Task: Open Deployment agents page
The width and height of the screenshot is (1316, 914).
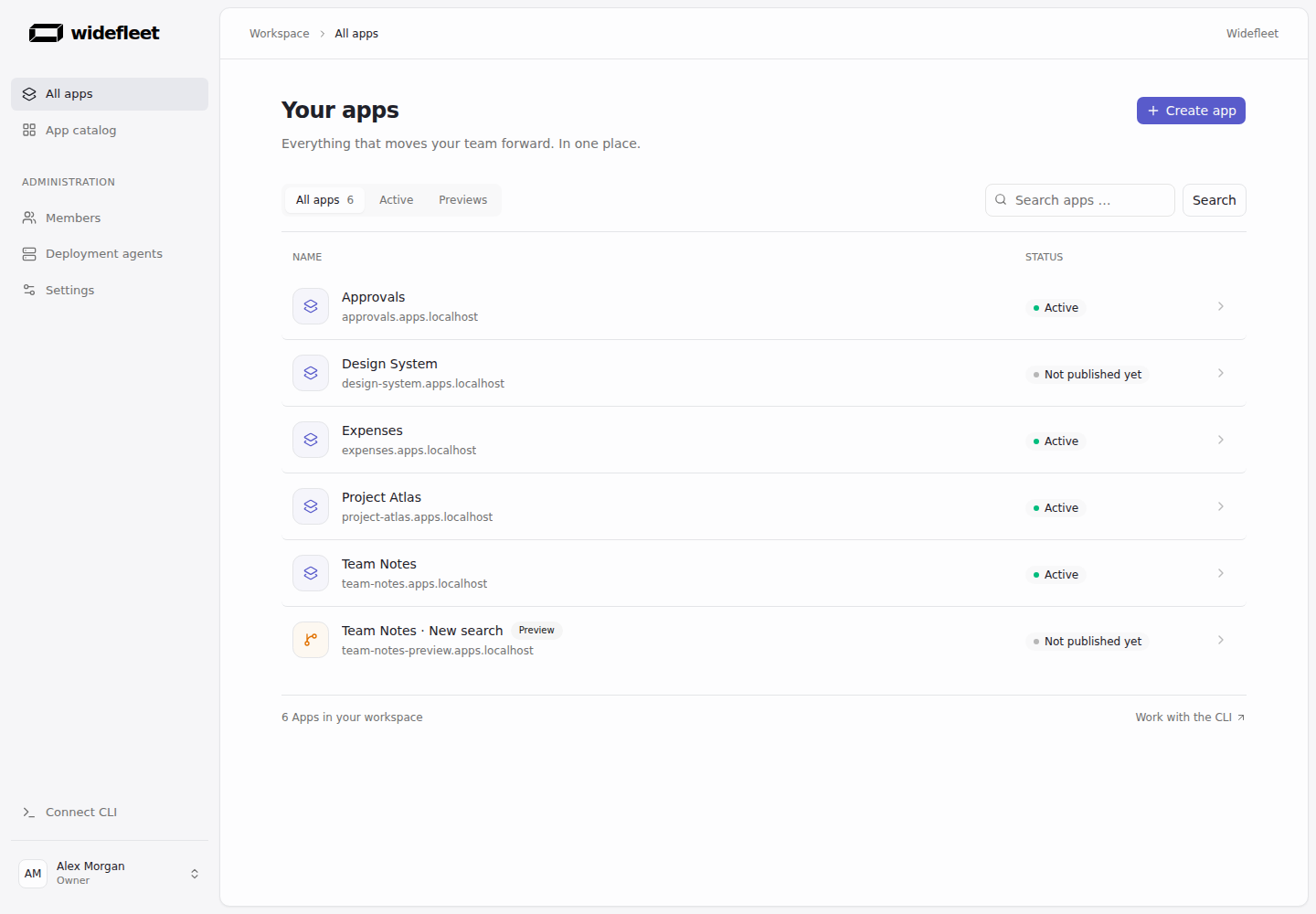Action: [110, 254]
